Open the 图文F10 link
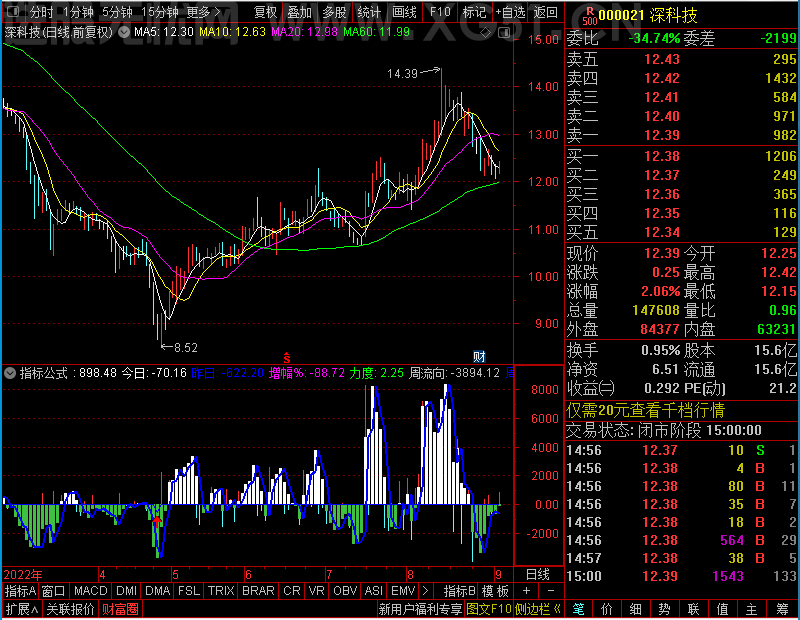This screenshot has height=620, width=800. coord(489,609)
